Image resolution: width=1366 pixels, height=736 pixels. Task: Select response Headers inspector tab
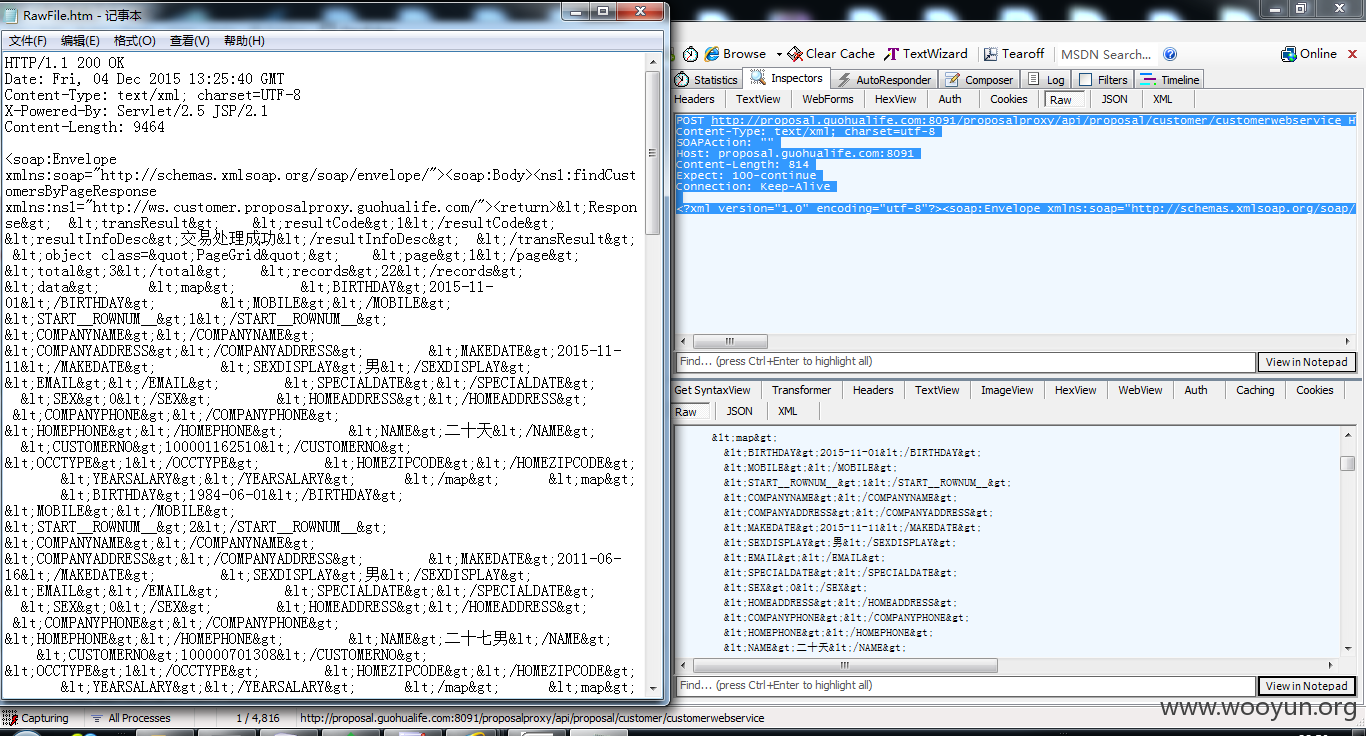coord(873,390)
